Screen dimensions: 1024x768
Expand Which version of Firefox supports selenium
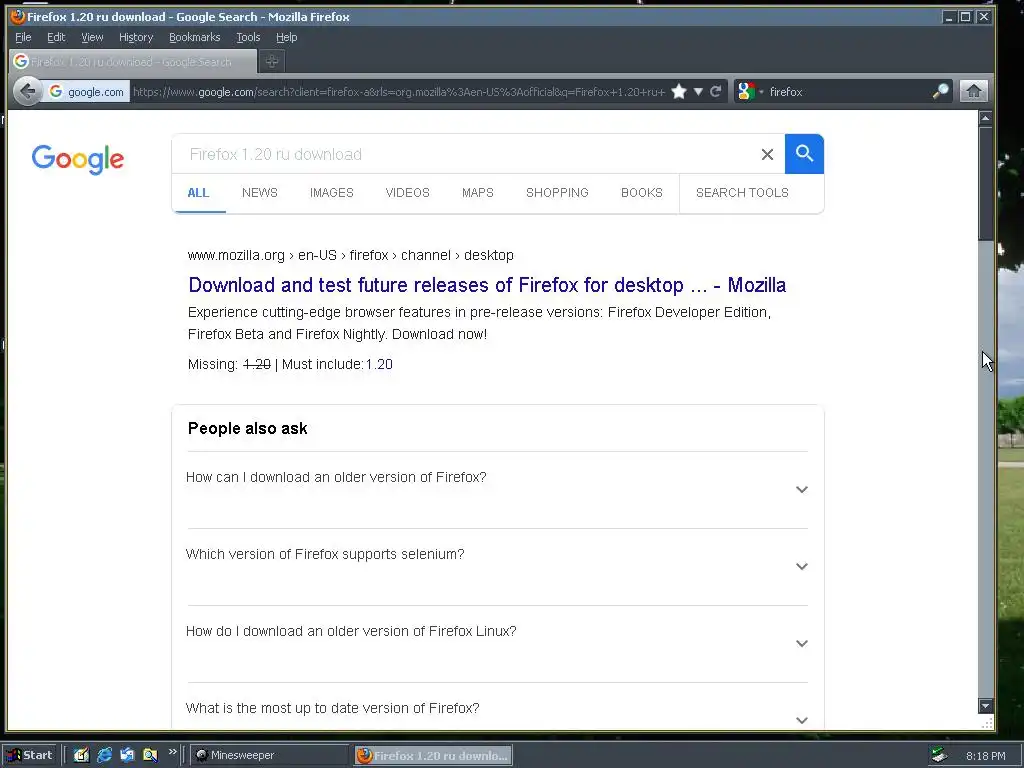click(x=498, y=566)
